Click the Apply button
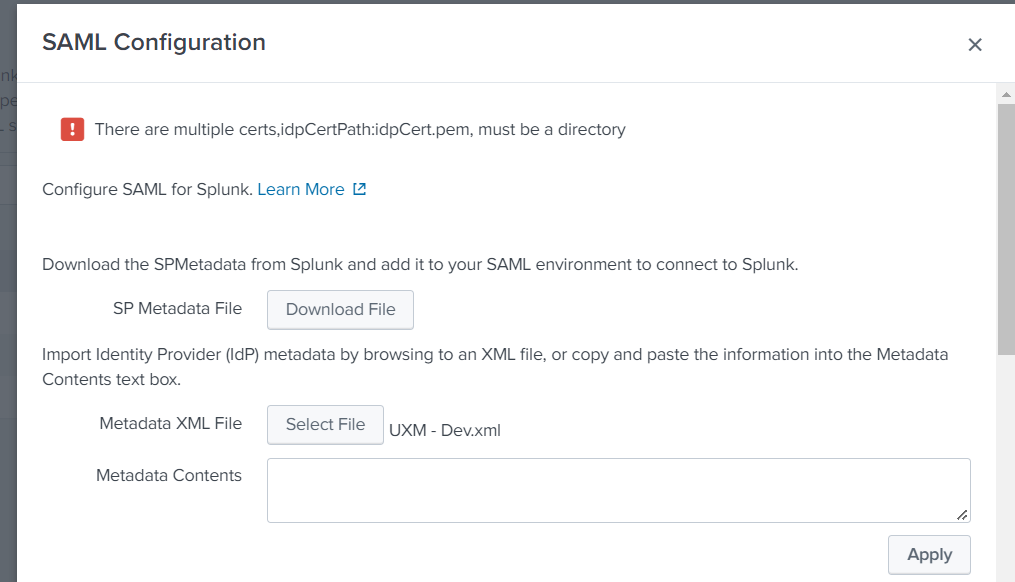This screenshot has height=582, width=1015. 929,554
